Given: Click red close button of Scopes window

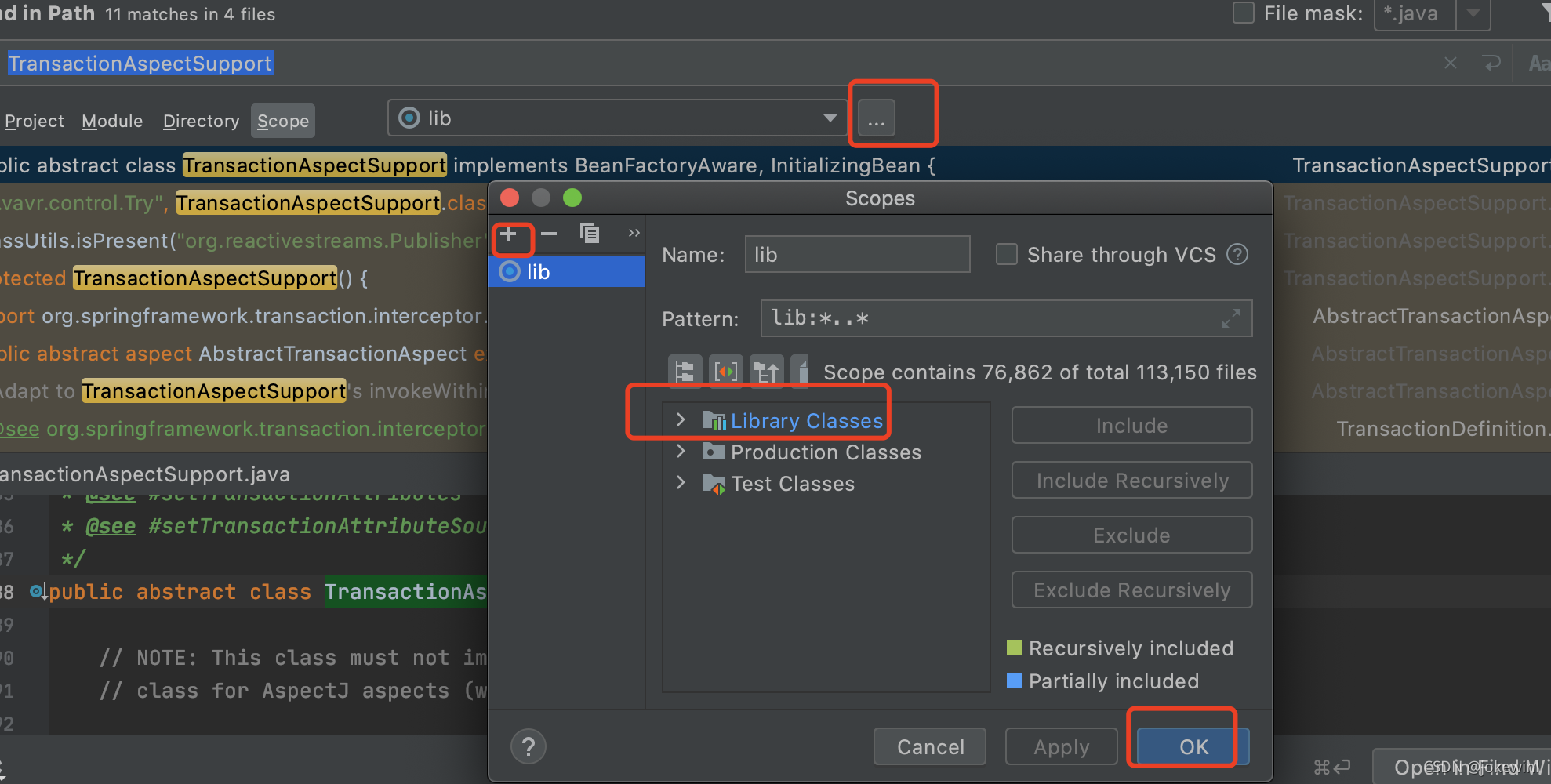Looking at the screenshot, I should click(x=510, y=198).
